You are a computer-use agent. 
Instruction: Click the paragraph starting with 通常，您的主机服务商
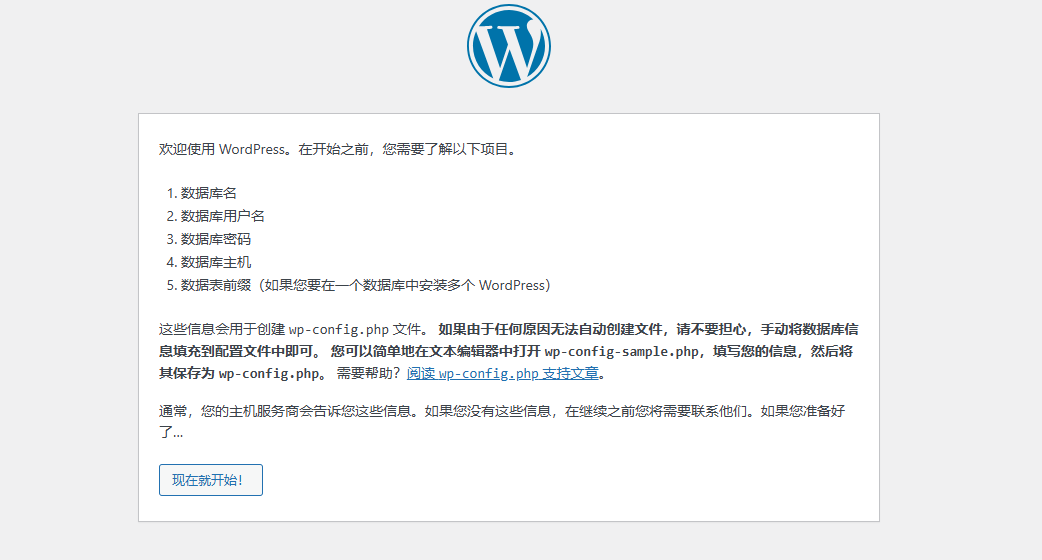(502, 421)
